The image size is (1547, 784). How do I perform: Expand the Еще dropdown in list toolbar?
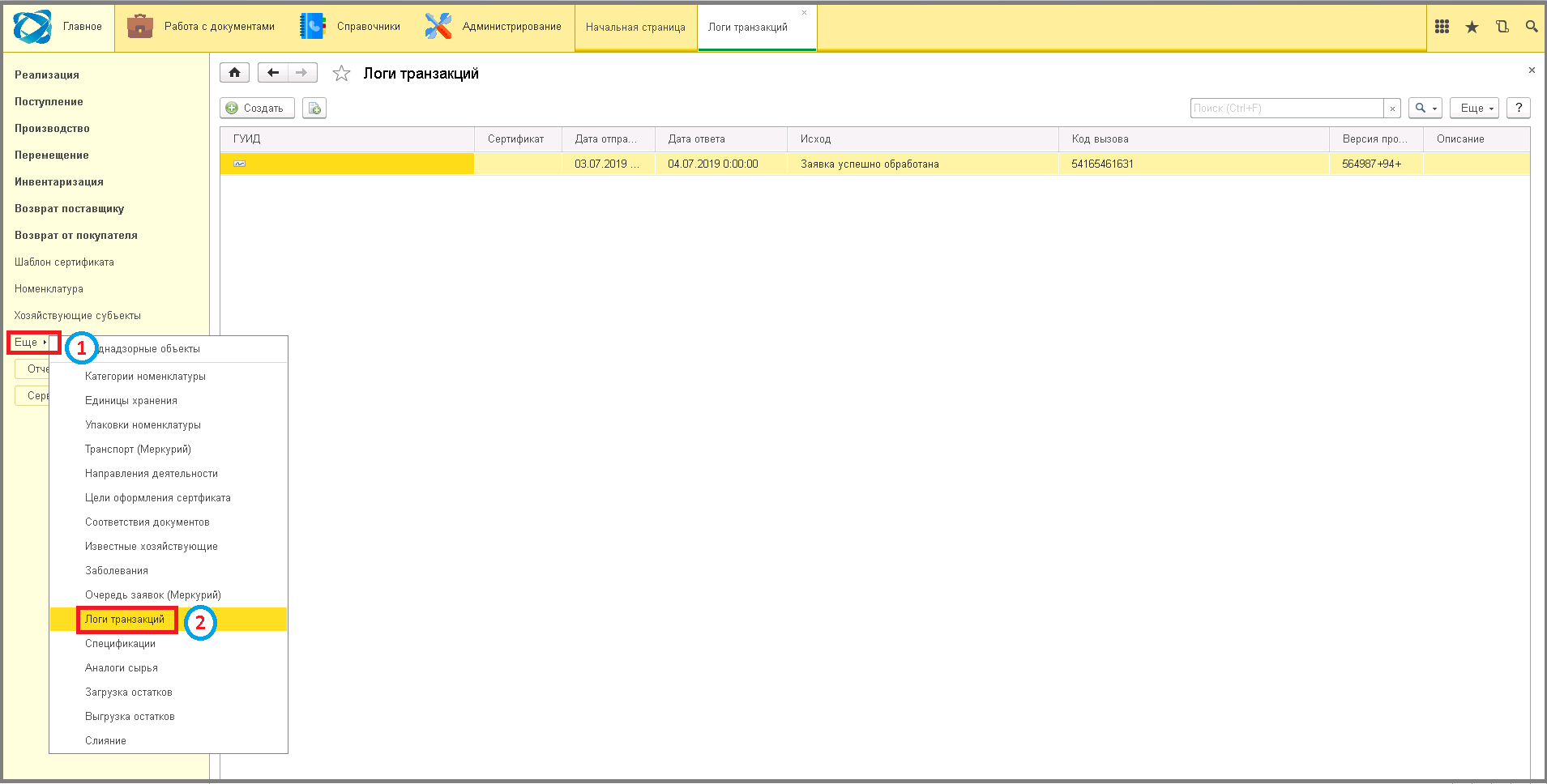1474,108
